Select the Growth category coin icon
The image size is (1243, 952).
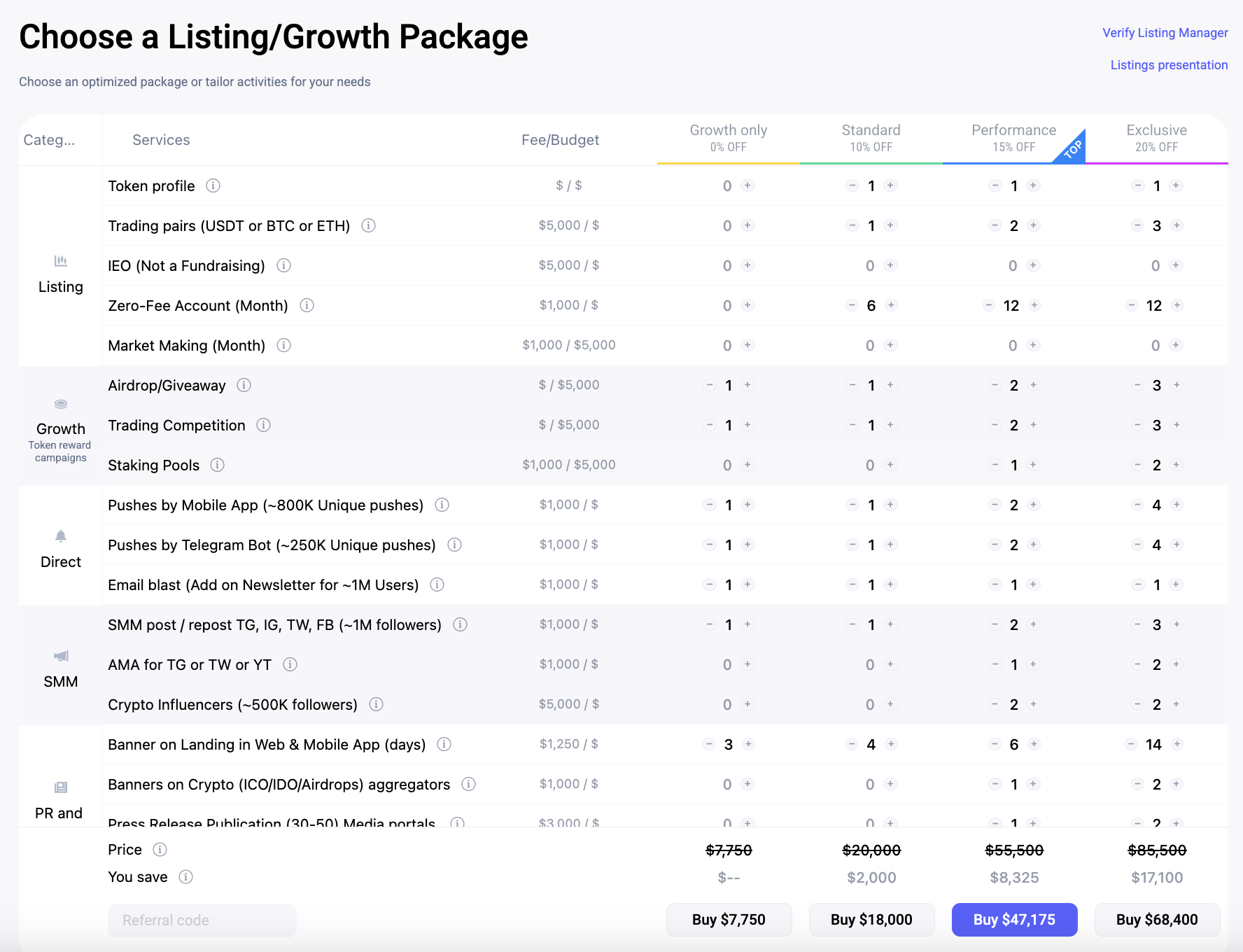pyautogui.click(x=61, y=404)
